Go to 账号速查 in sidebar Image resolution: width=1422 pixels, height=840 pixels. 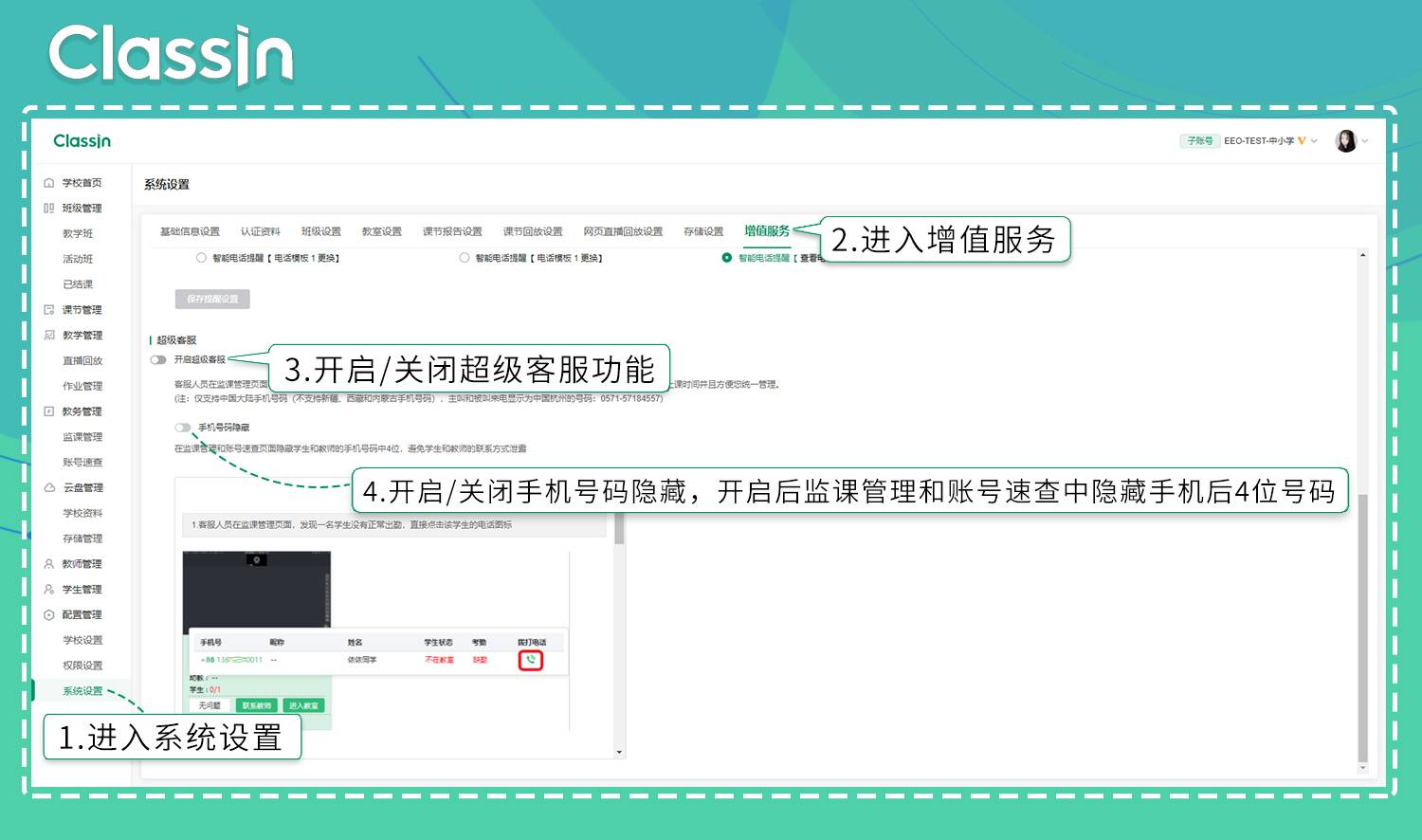[x=82, y=463]
